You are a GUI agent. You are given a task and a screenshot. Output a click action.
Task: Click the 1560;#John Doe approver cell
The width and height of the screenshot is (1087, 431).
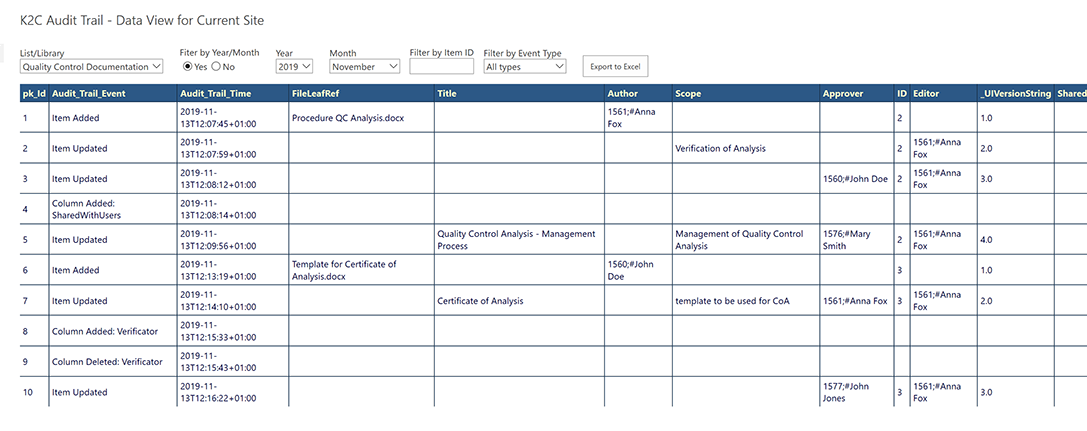(855, 179)
